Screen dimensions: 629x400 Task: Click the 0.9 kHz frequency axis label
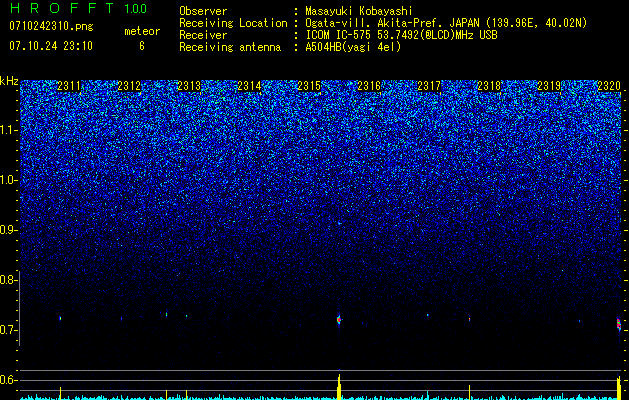8,230
